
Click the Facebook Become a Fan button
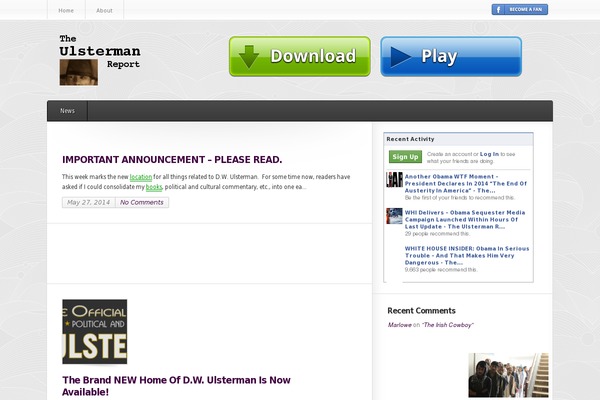pos(520,9)
